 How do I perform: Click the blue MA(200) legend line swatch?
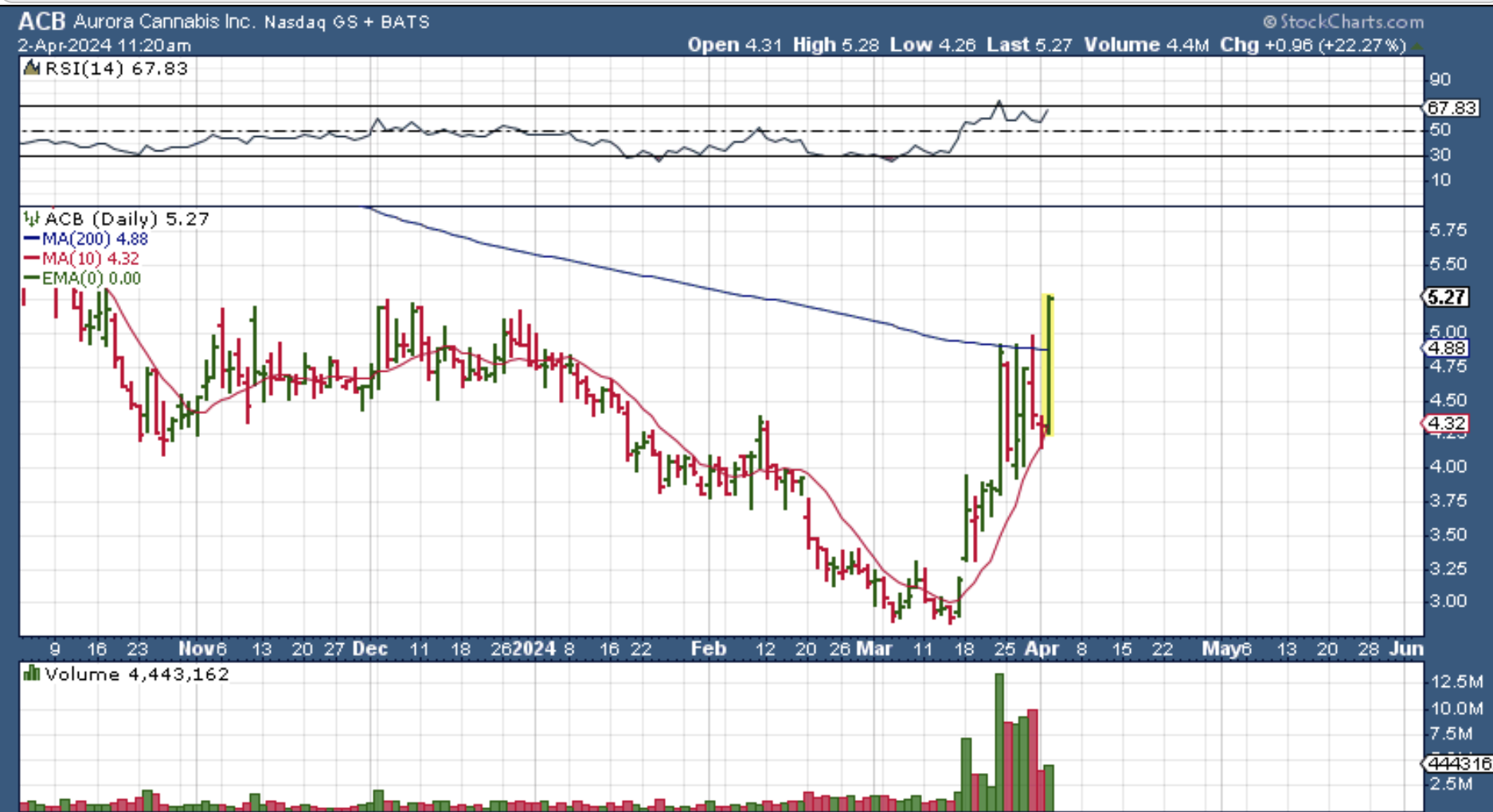point(32,239)
